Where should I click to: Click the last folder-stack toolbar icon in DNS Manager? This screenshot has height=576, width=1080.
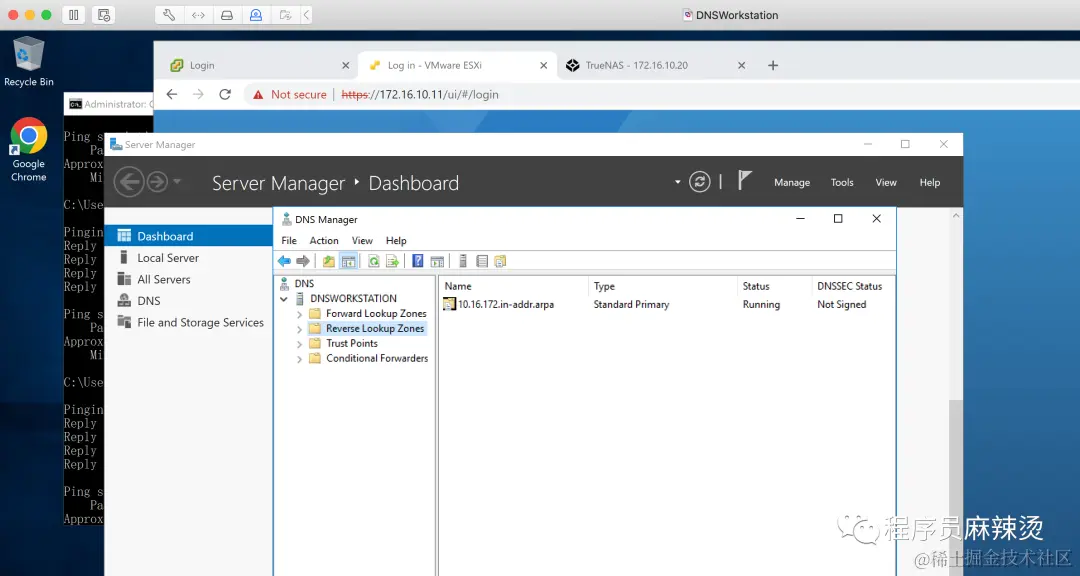(x=500, y=261)
